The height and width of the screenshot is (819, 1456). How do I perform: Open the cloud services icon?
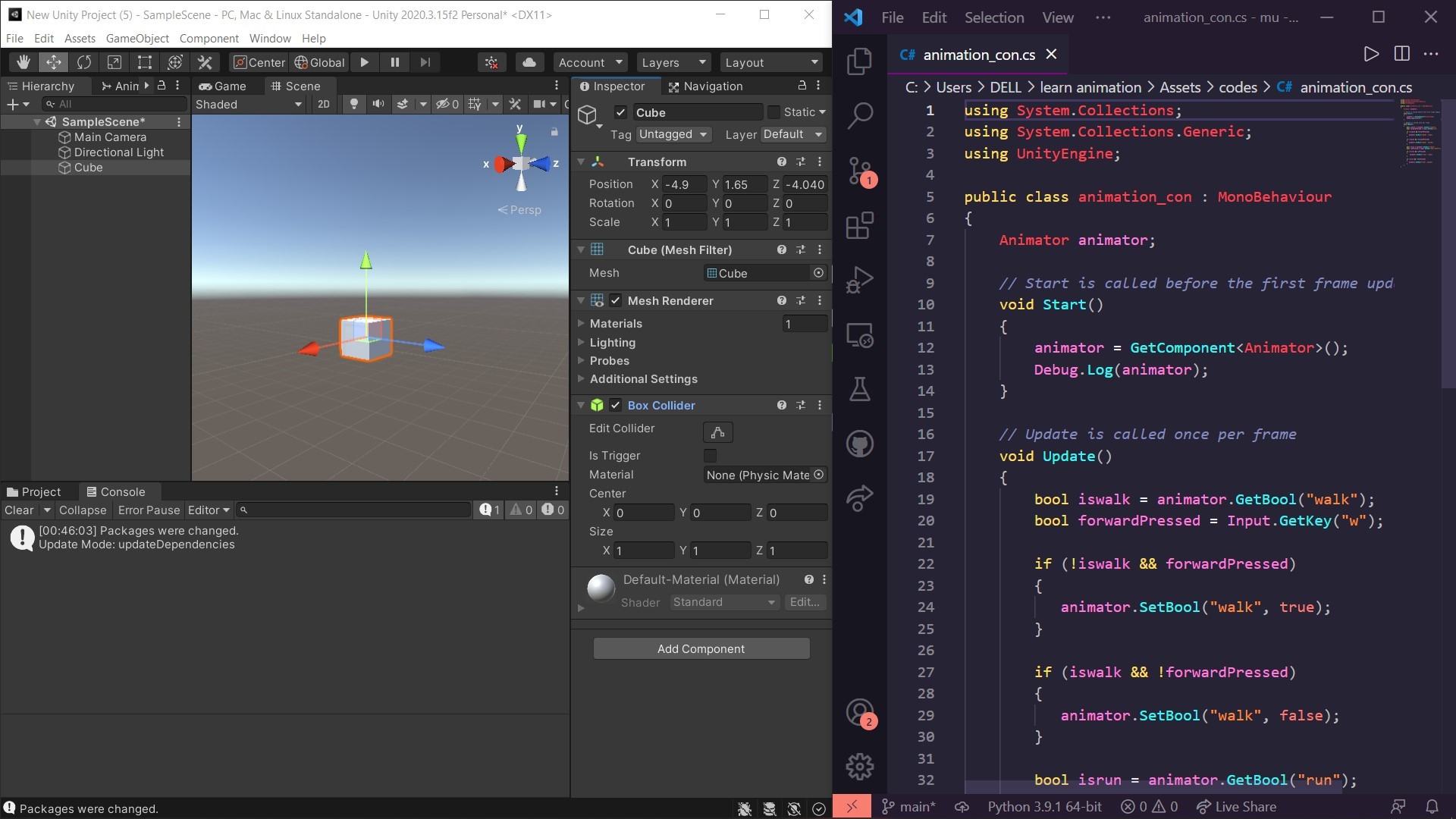[529, 62]
